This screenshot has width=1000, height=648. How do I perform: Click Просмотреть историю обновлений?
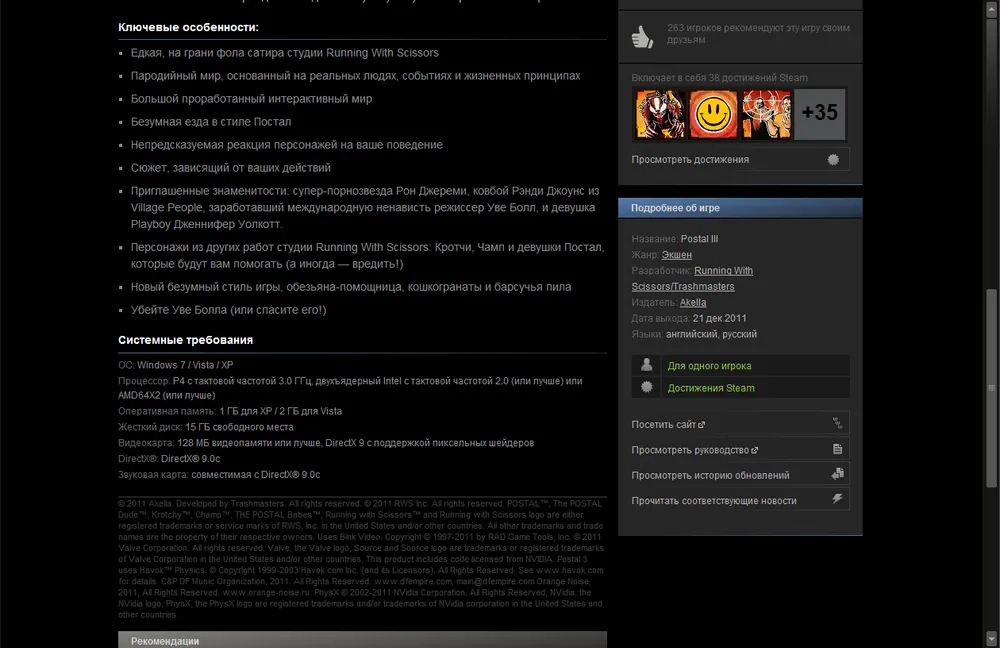(x=740, y=475)
